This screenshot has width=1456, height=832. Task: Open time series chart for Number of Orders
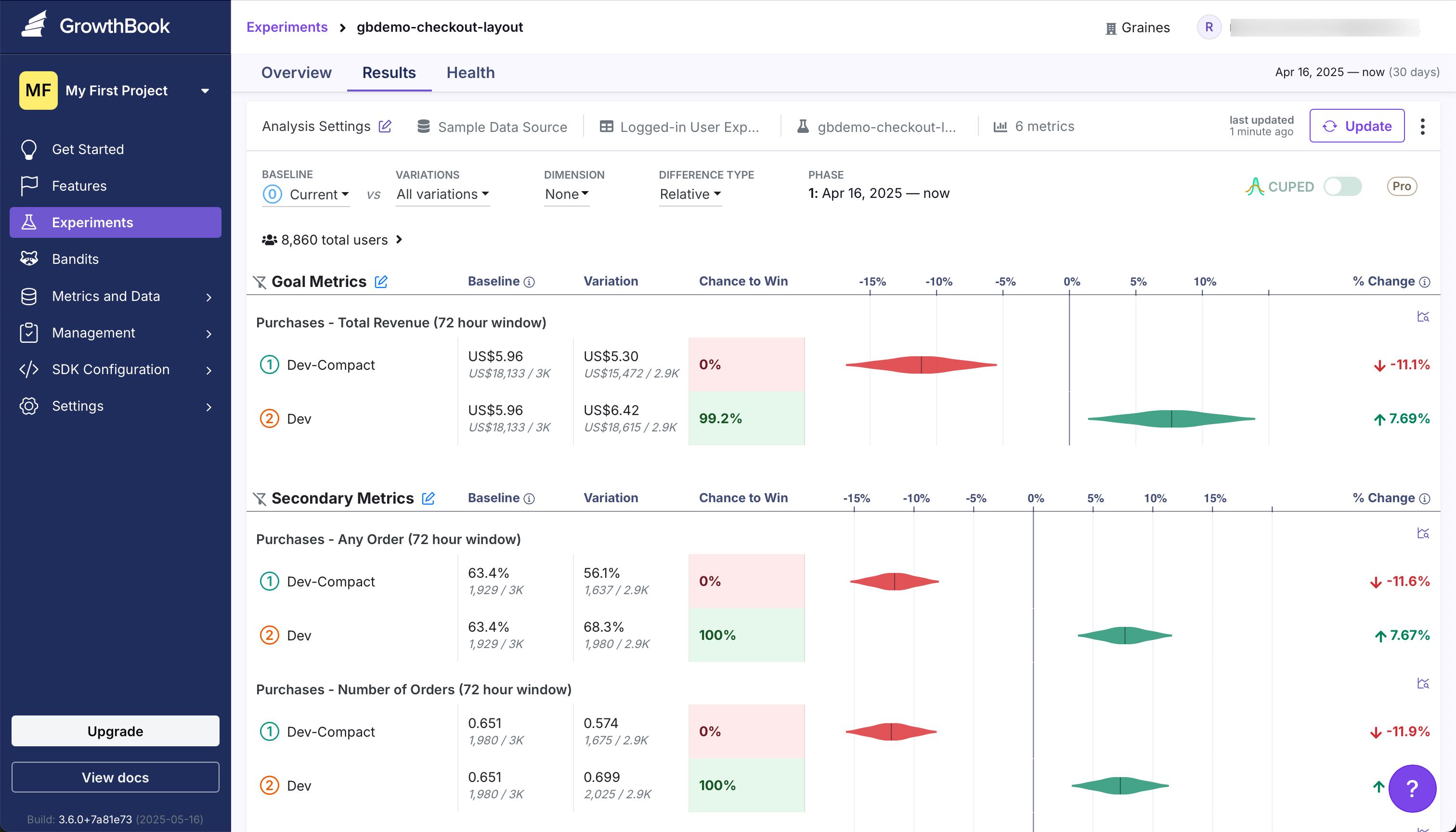(1423, 683)
